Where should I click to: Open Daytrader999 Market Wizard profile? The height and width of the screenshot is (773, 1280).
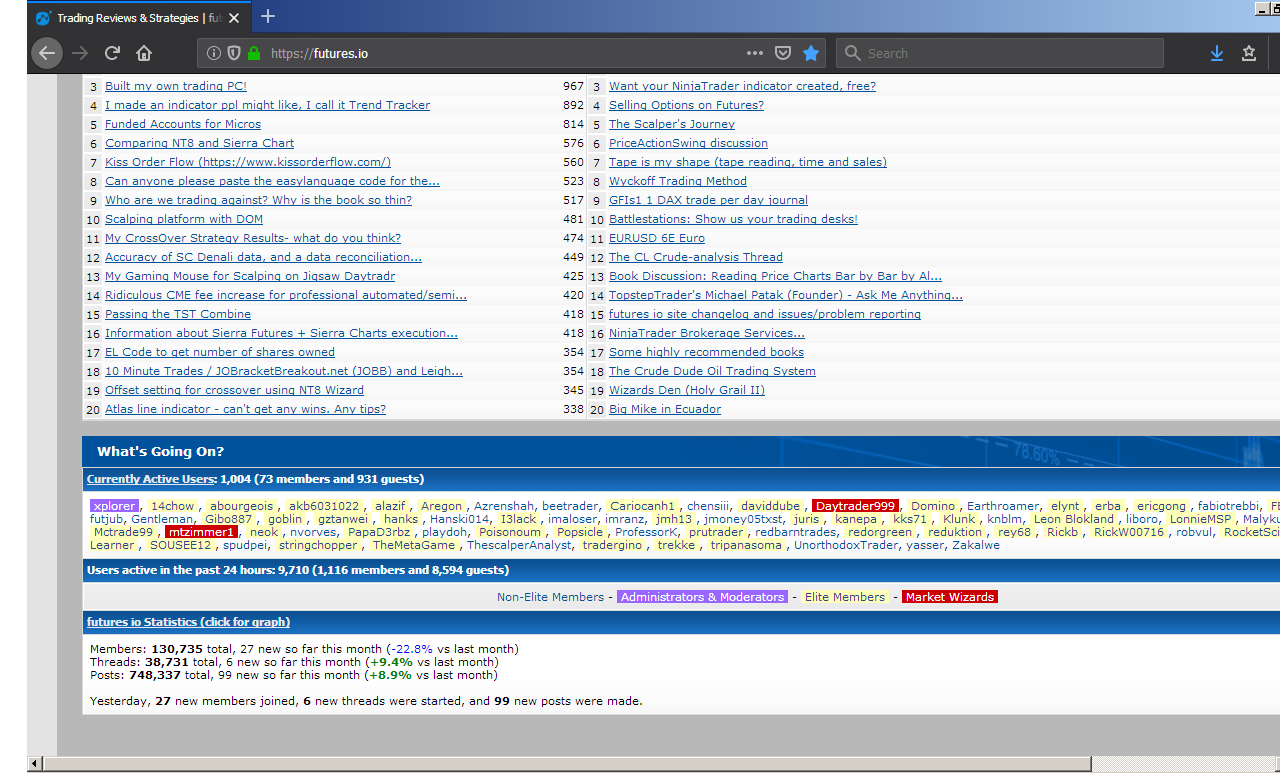tap(855, 506)
